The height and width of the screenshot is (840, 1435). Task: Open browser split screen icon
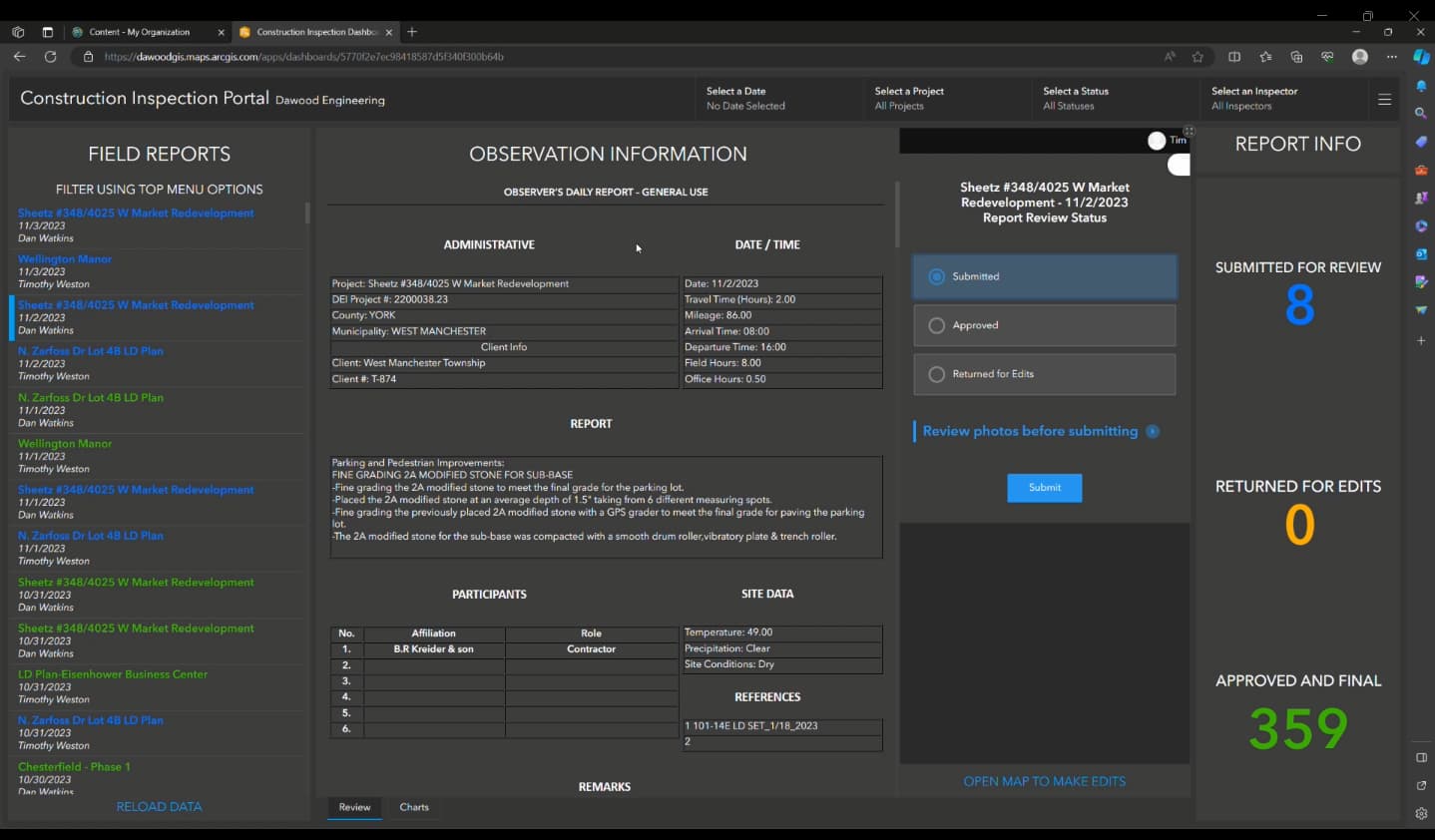coord(1234,57)
